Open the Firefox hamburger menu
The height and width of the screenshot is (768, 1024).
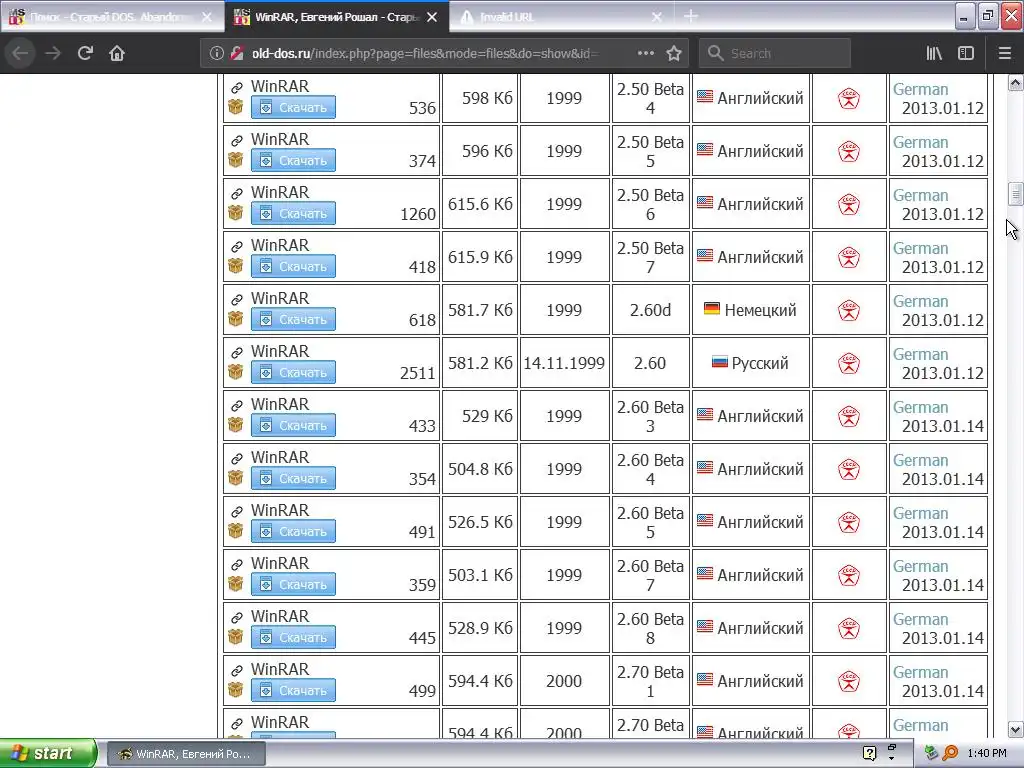pos(1004,53)
